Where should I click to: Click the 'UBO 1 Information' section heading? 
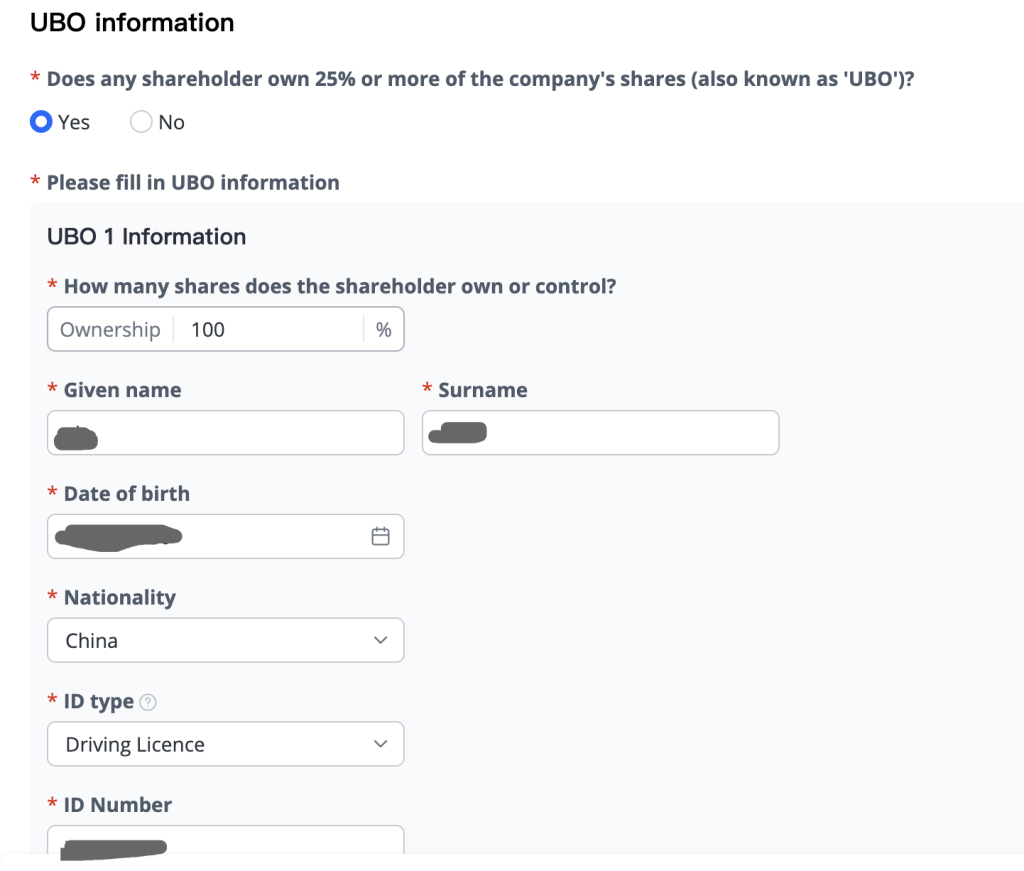pyautogui.click(x=146, y=236)
